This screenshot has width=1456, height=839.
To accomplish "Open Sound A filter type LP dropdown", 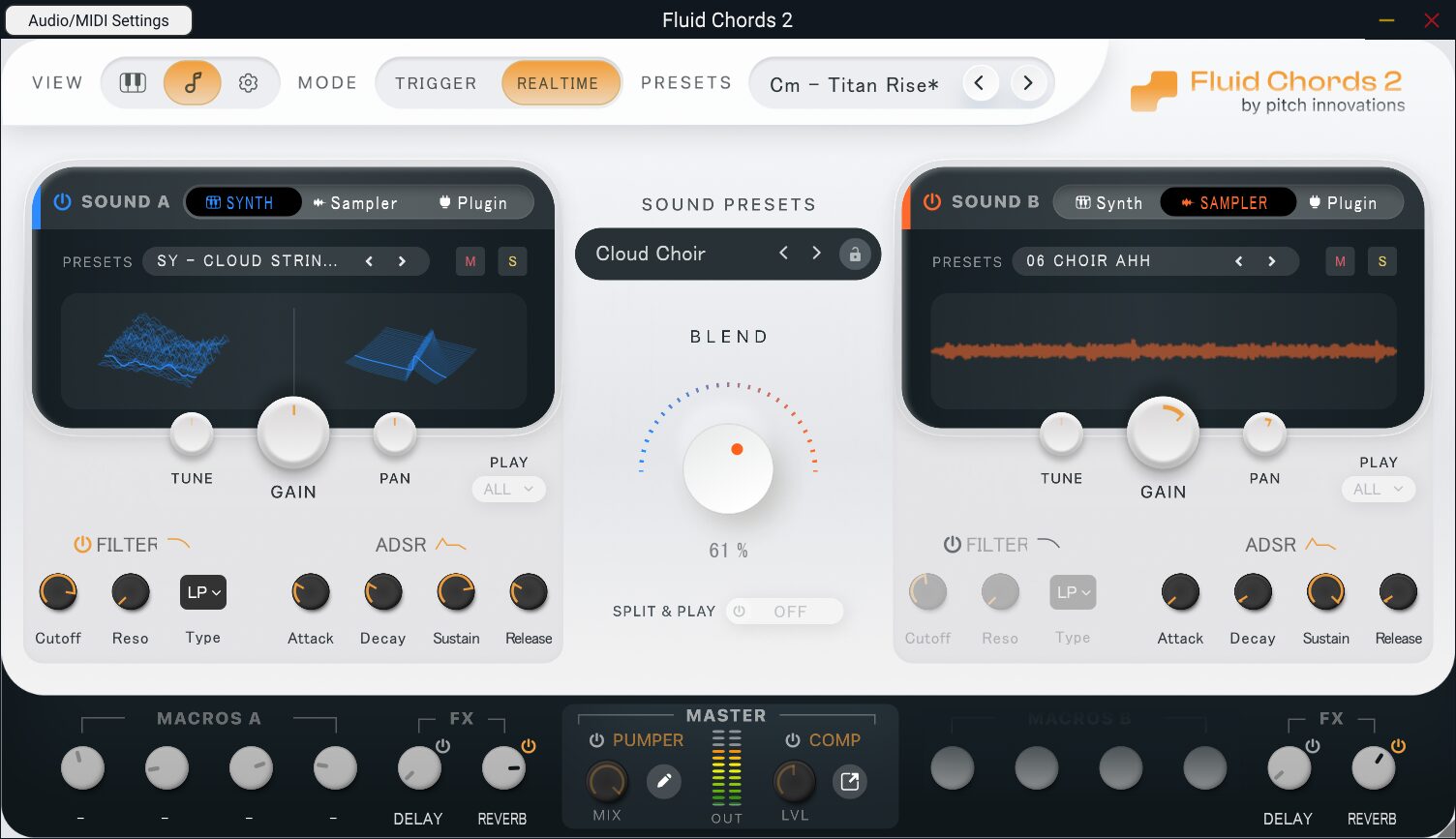I will click(203, 592).
